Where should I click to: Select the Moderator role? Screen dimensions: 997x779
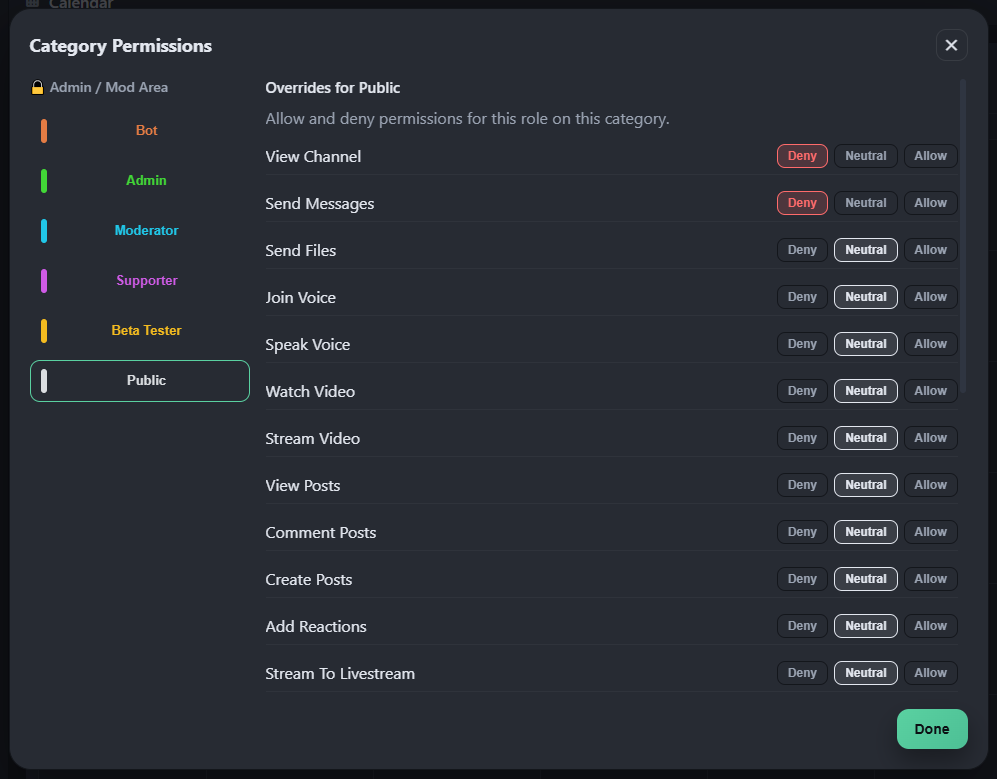(146, 231)
